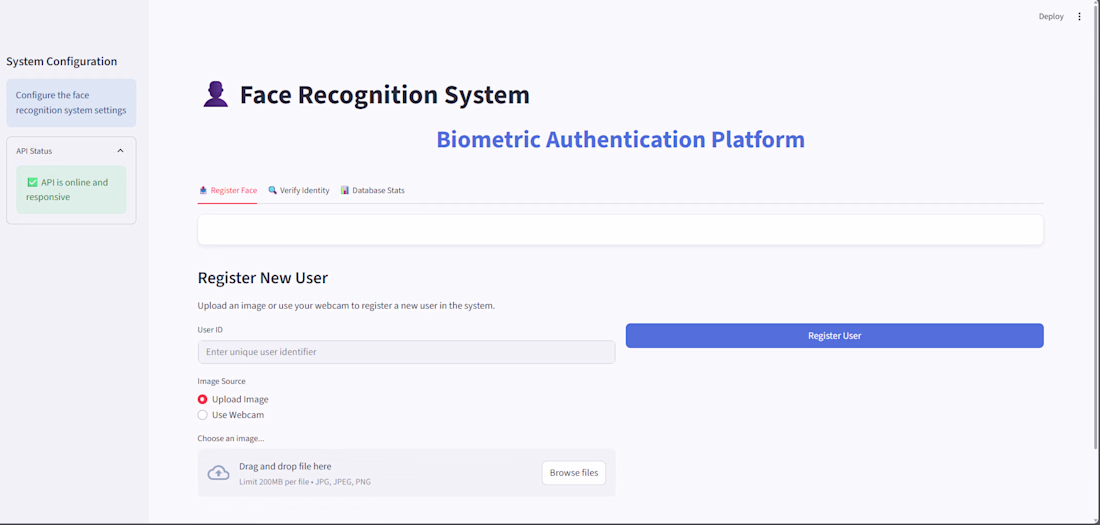
Task: Switch to the Register Face tab
Action: click(228, 190)
